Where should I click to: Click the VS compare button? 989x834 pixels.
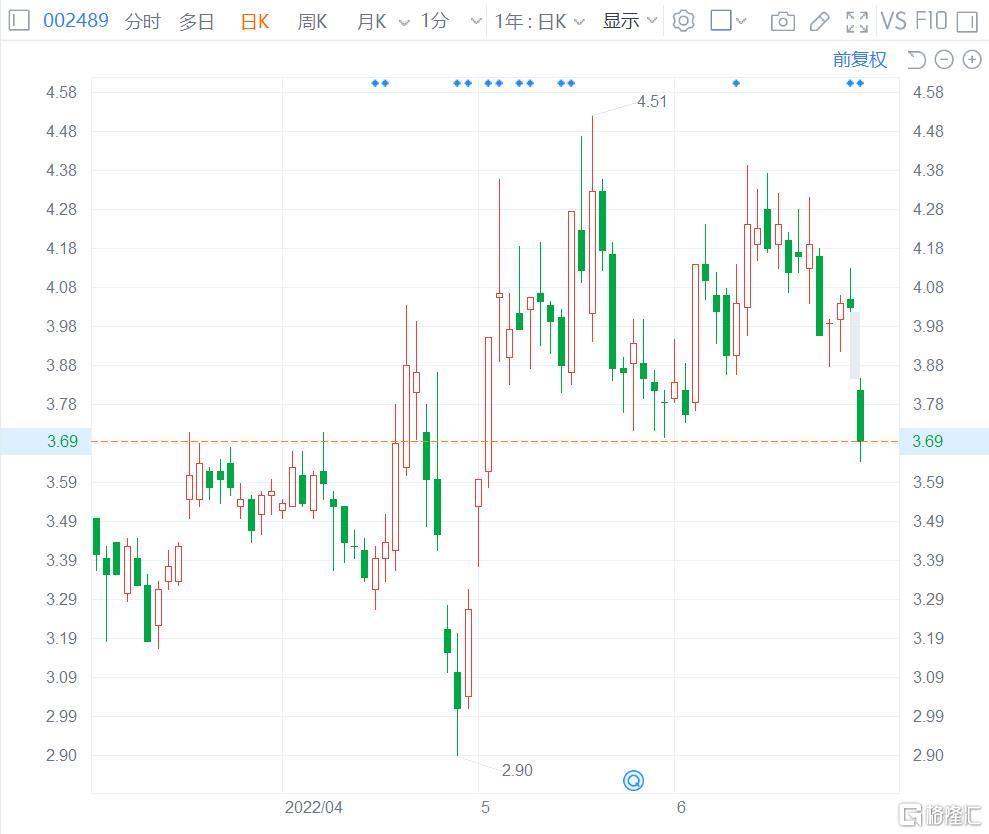tap(894, 21)
